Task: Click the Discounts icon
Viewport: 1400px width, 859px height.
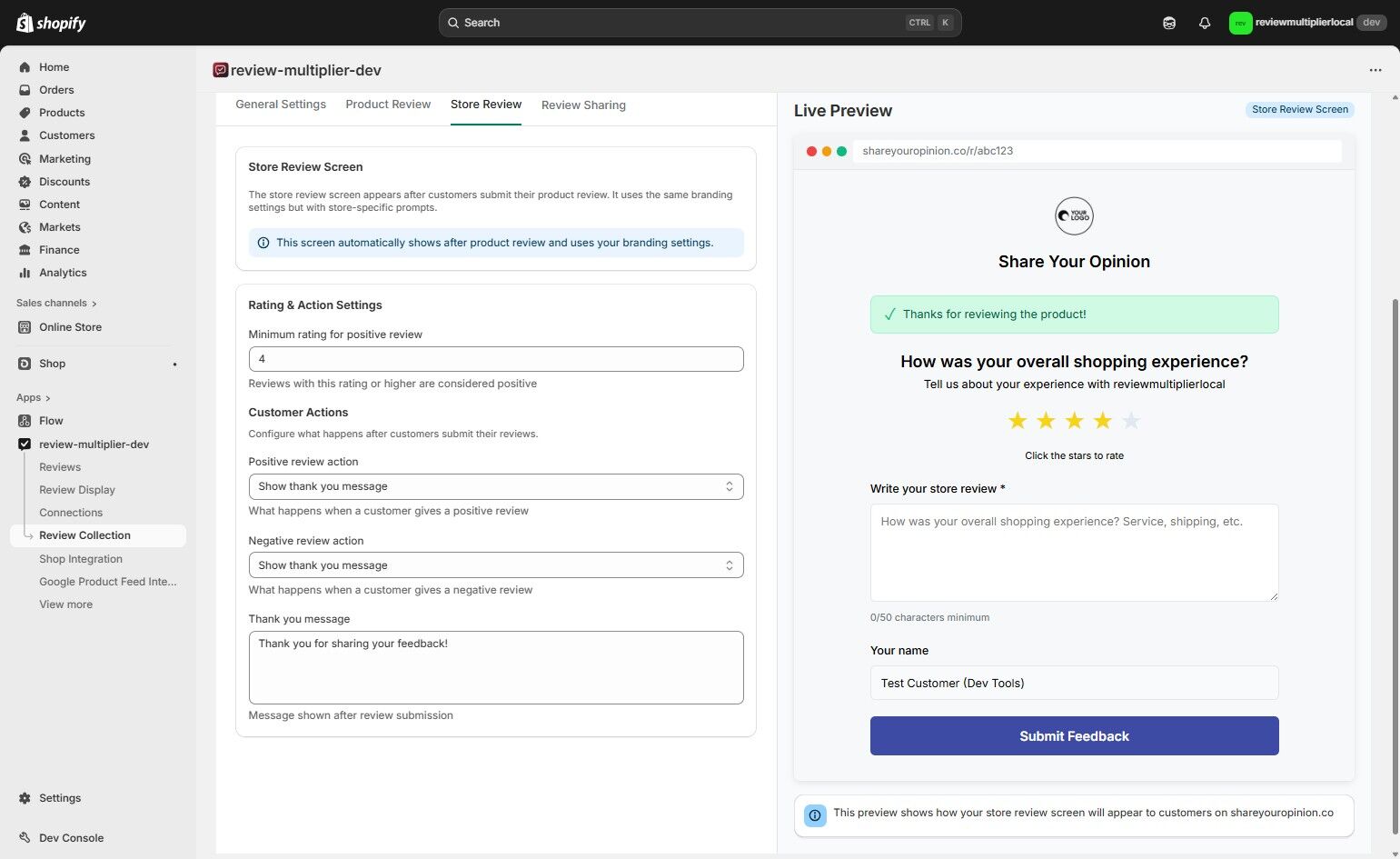Action: point(25,182)
